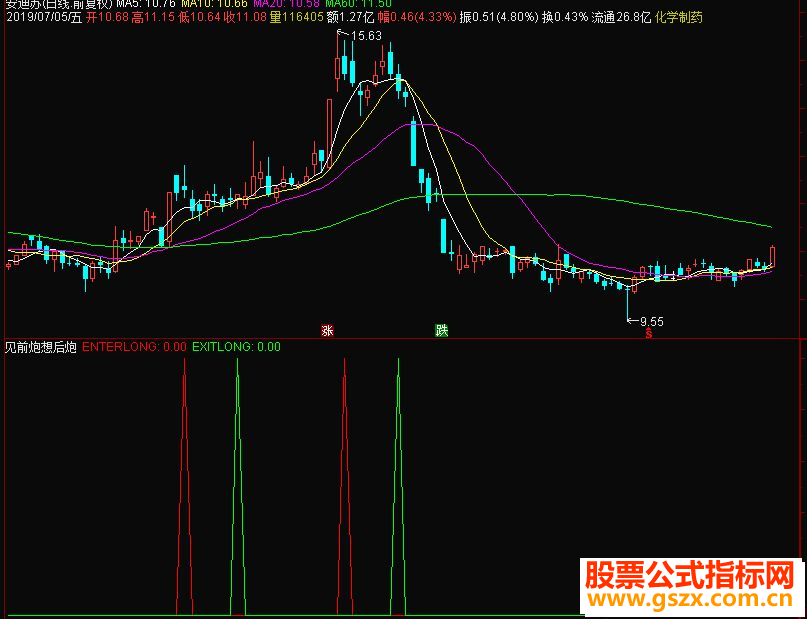The height and width of the screenshot is (619, 807).
Task: Click the 流通26.8亿 float value
Action: pos(621,18)
